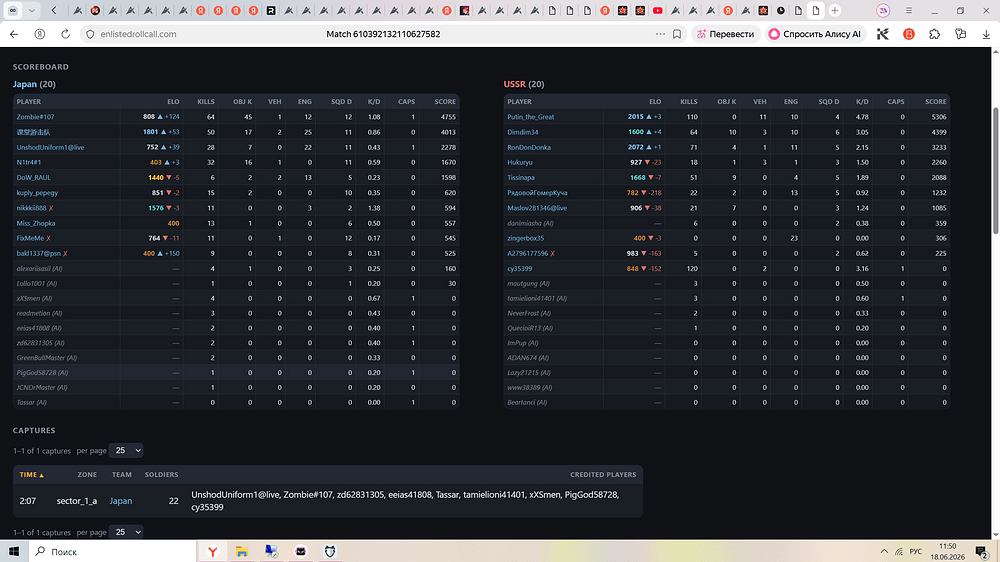1000x562 pixels.
Task: Expand the tab list chevron
Action: click(x=31, y=10)
